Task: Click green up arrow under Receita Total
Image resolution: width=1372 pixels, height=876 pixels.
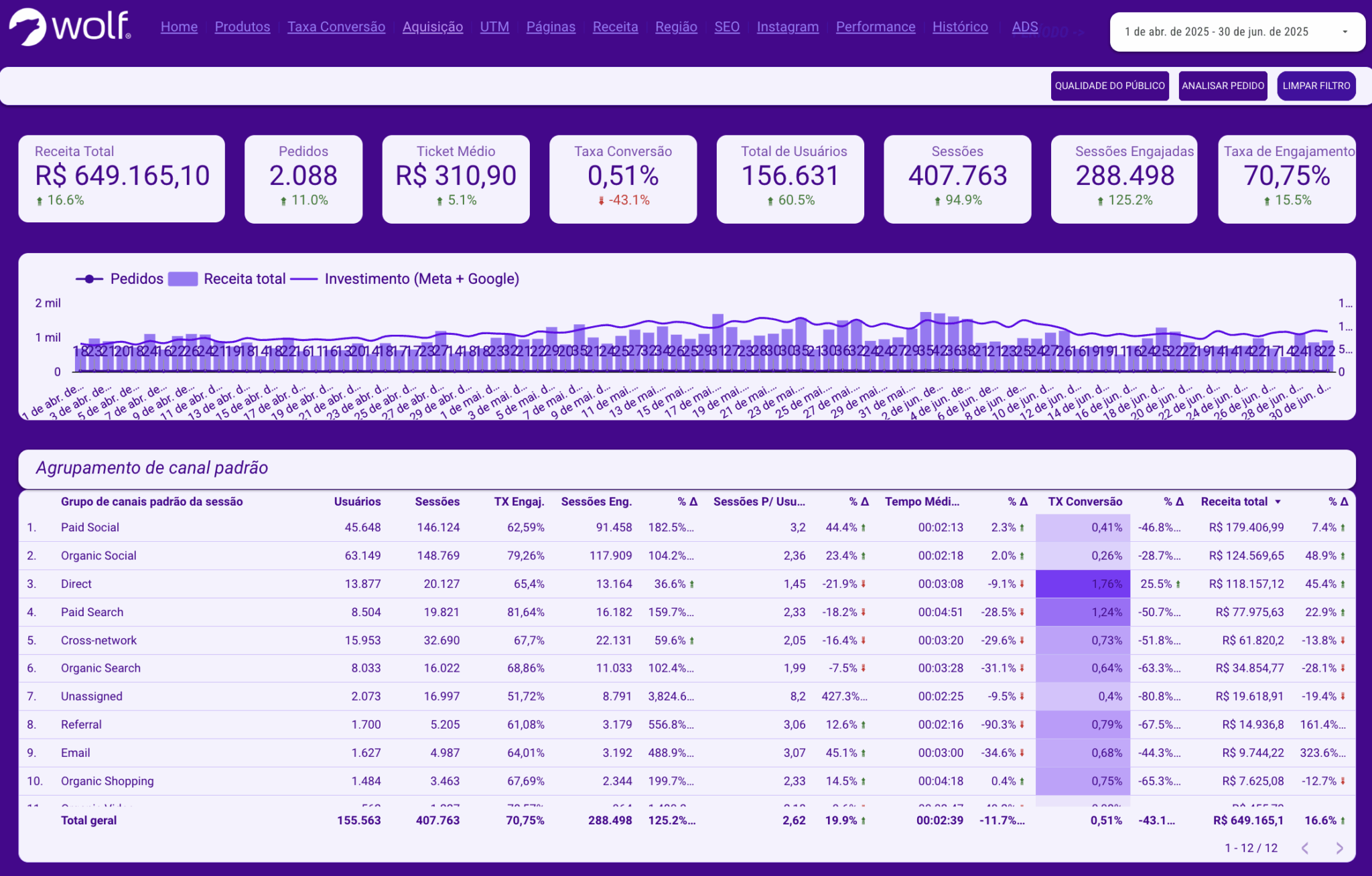Action: pyautogui.click(x=40, y=200)
